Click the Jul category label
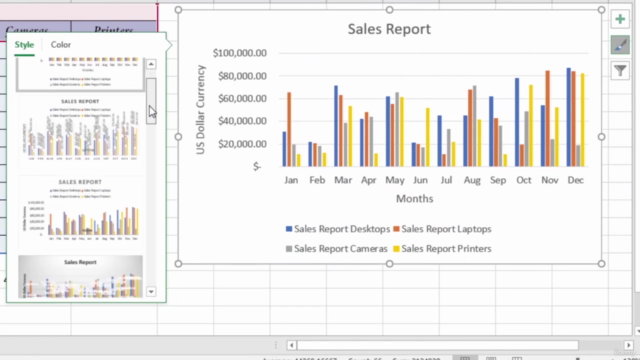640x360 pixels. pos(446,180)
